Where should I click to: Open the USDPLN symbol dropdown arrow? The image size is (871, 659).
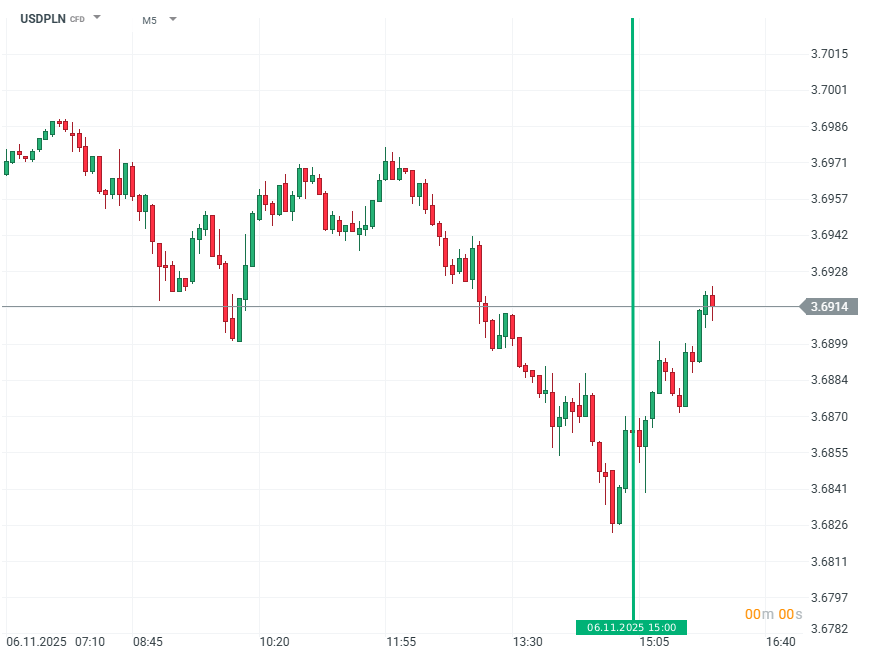(x=97, y=18)
